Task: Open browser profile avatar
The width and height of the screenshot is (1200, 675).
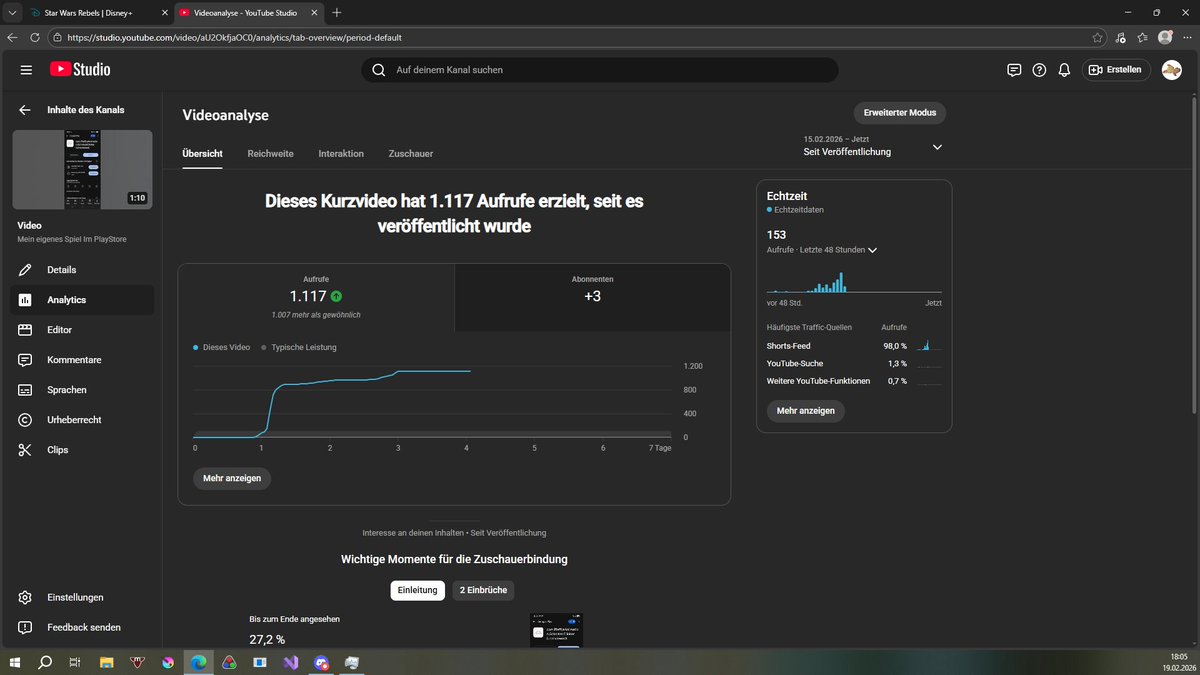Action: tap(1165, 37)
